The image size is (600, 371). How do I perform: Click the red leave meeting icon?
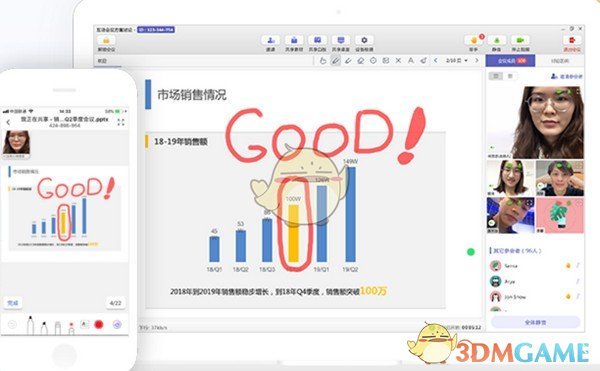click(572, 40)
